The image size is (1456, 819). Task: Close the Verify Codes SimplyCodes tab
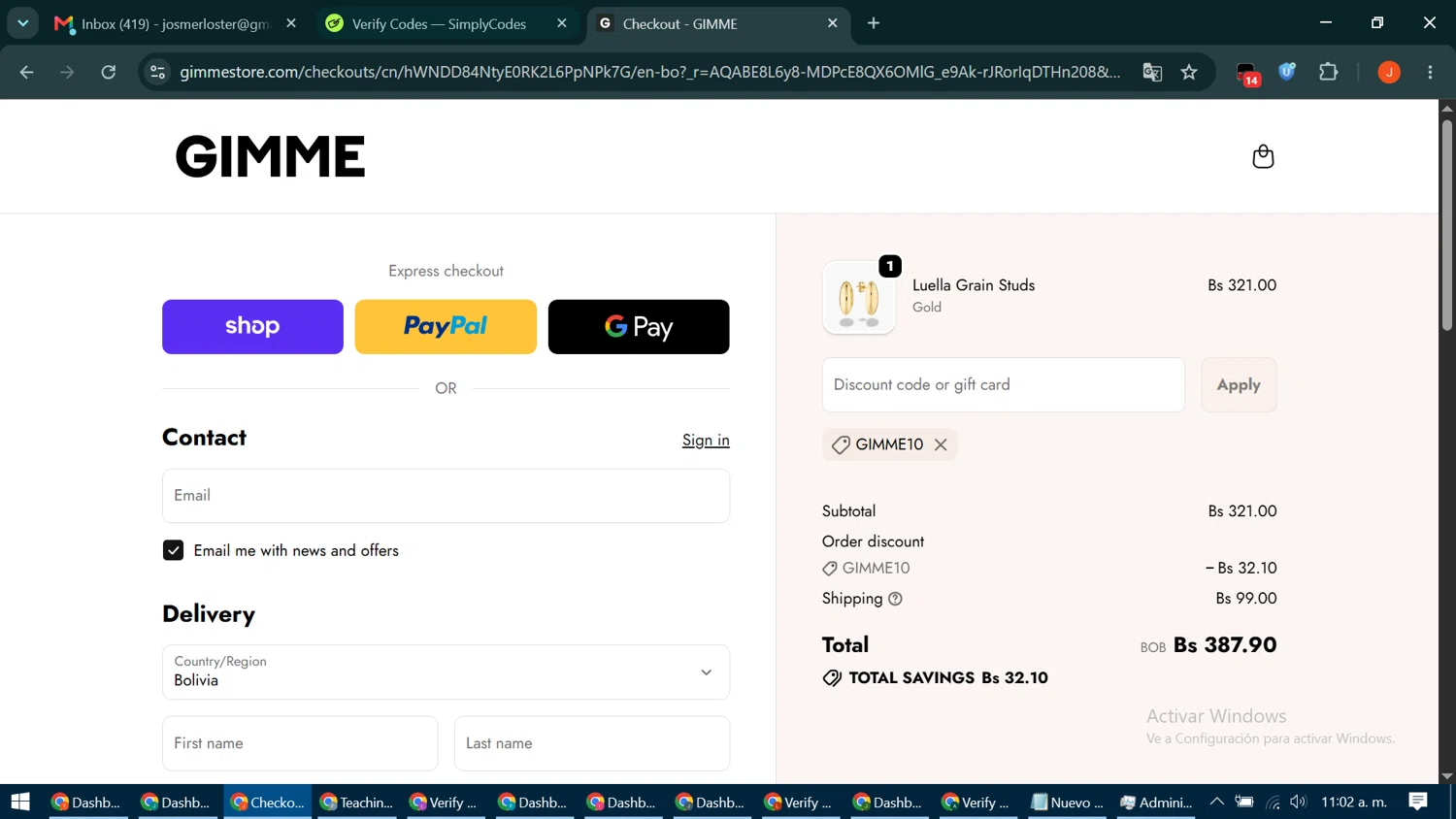point(562,23)
